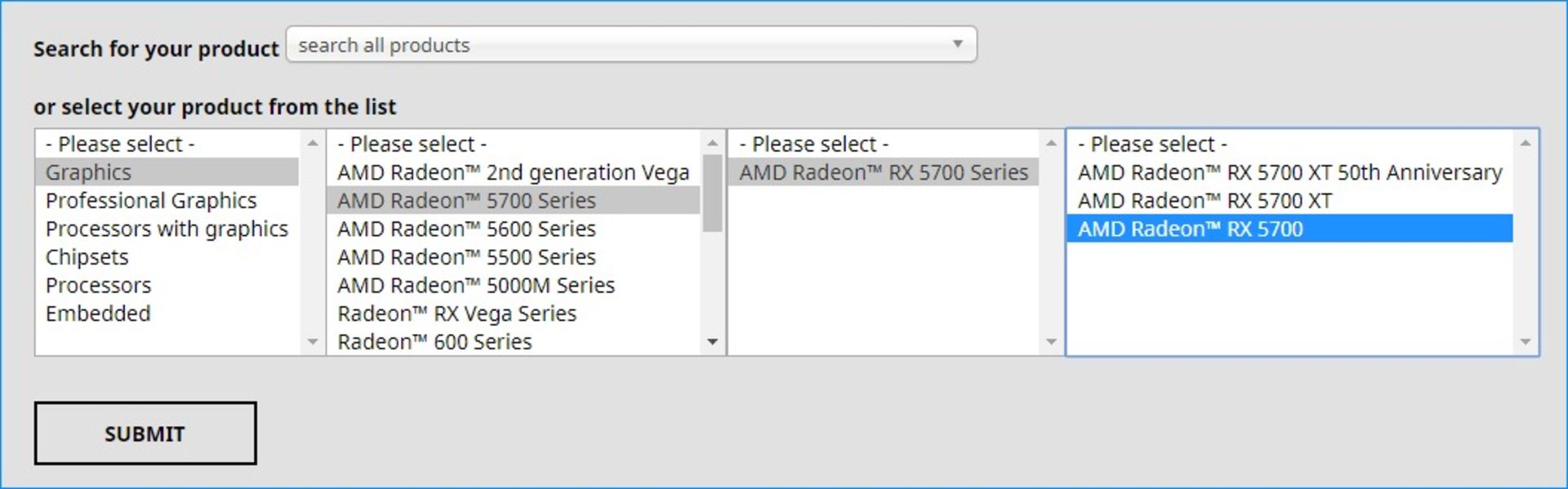1568x489 pixels.
Task: Click the SUBMIT button
Action: (x=145, y=433)
